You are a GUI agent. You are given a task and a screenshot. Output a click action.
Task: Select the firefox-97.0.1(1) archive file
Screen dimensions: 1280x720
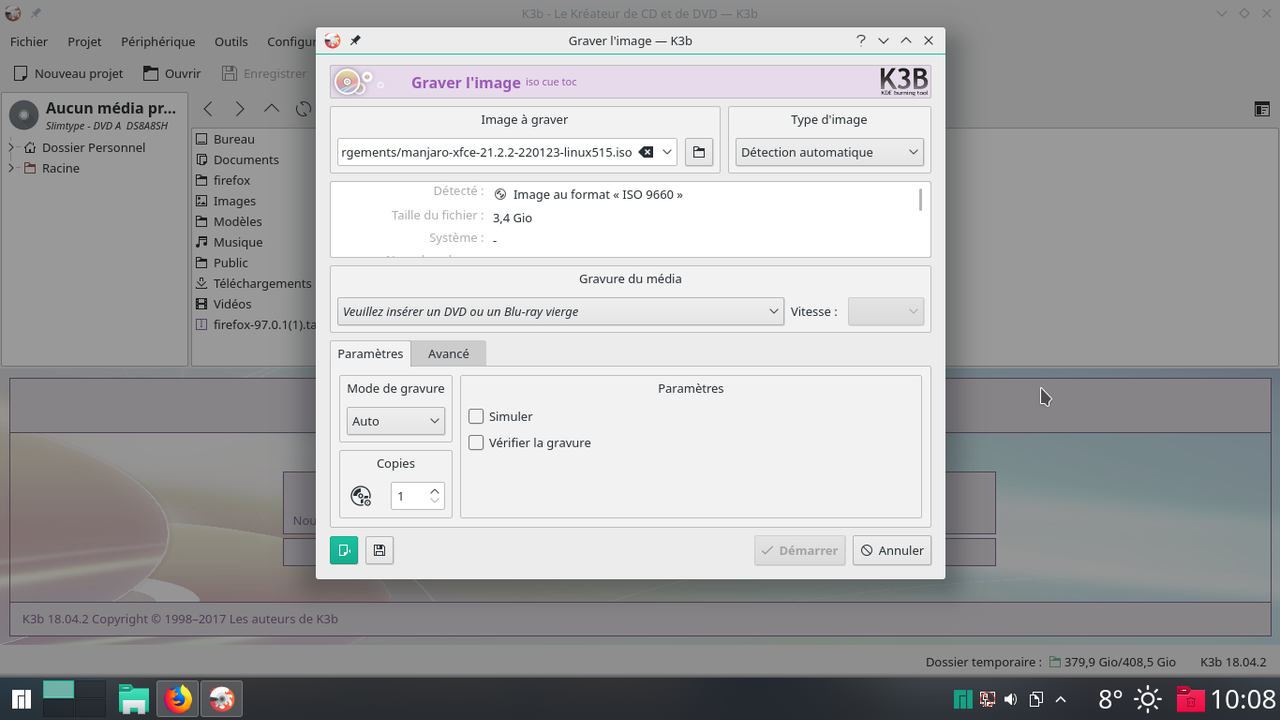pos(255,325)
